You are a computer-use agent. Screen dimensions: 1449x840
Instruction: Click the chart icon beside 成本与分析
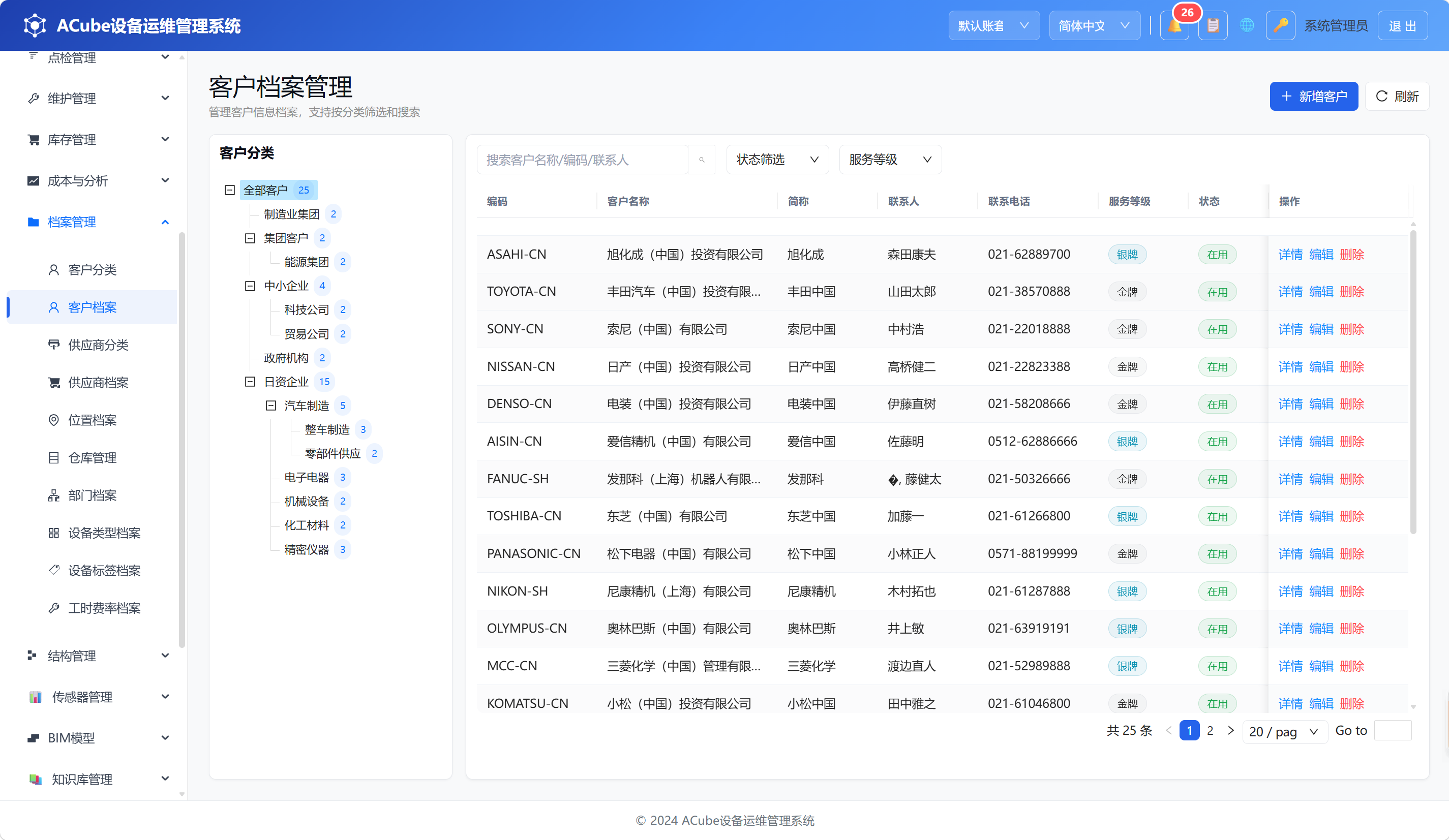click(34, 181)
